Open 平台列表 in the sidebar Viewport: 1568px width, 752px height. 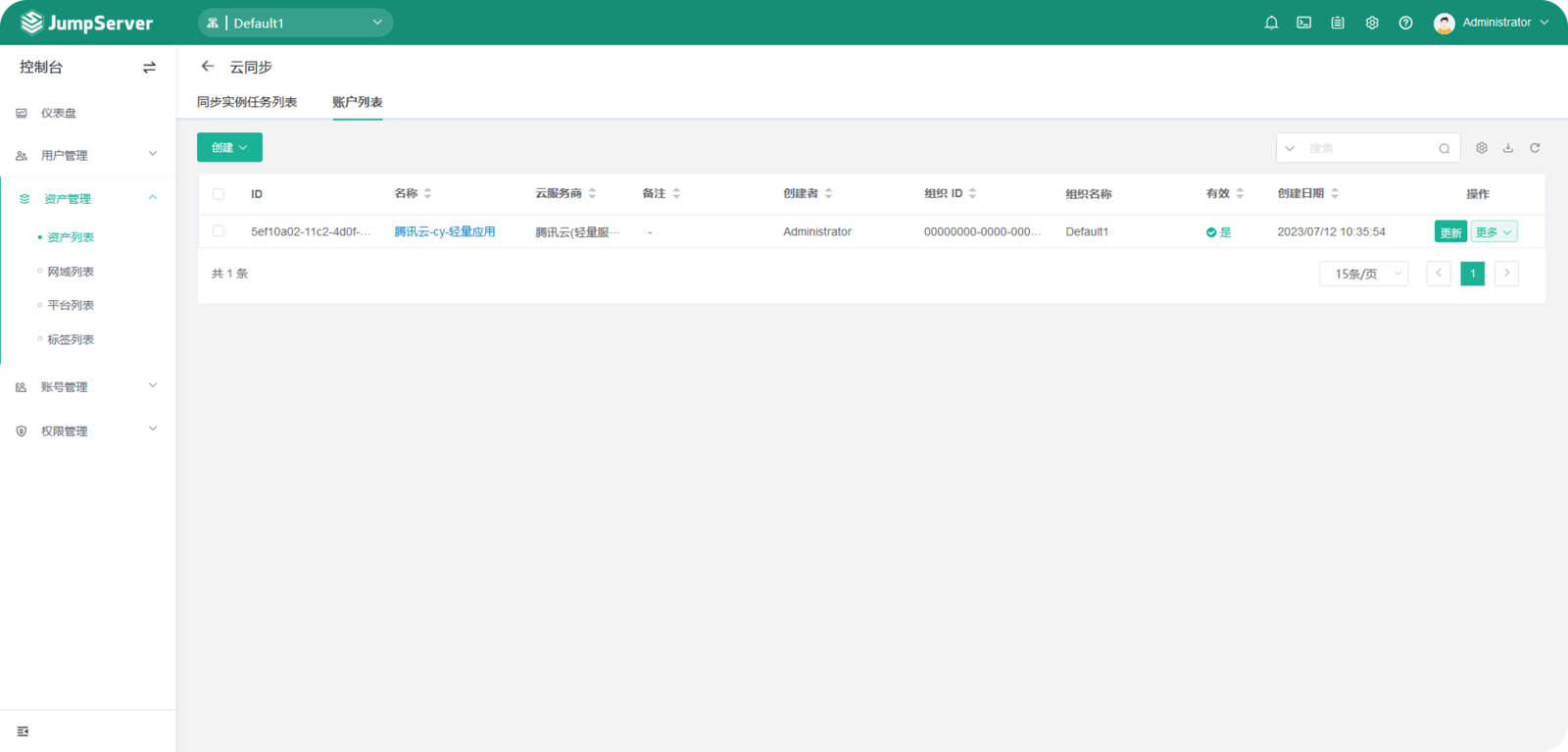tap(71, 305)
